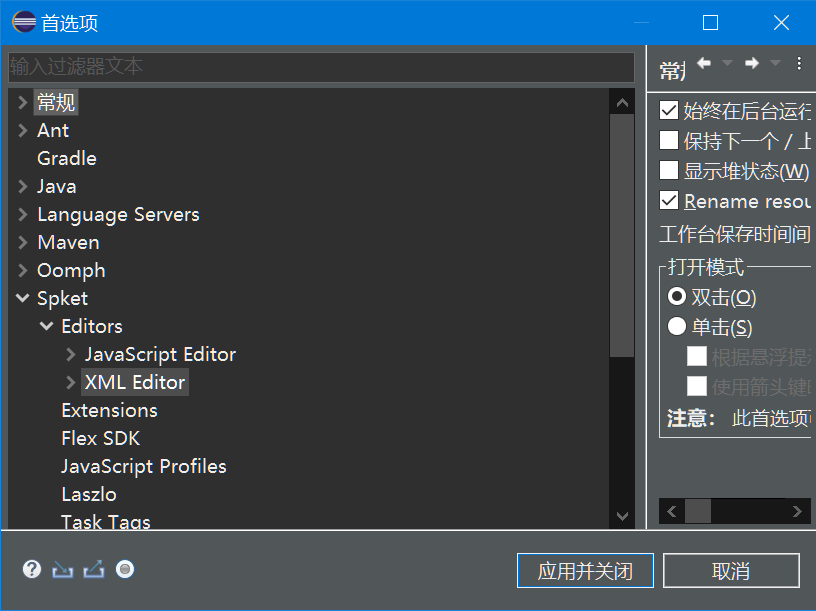Click the filter text input field

click(320, 67)
